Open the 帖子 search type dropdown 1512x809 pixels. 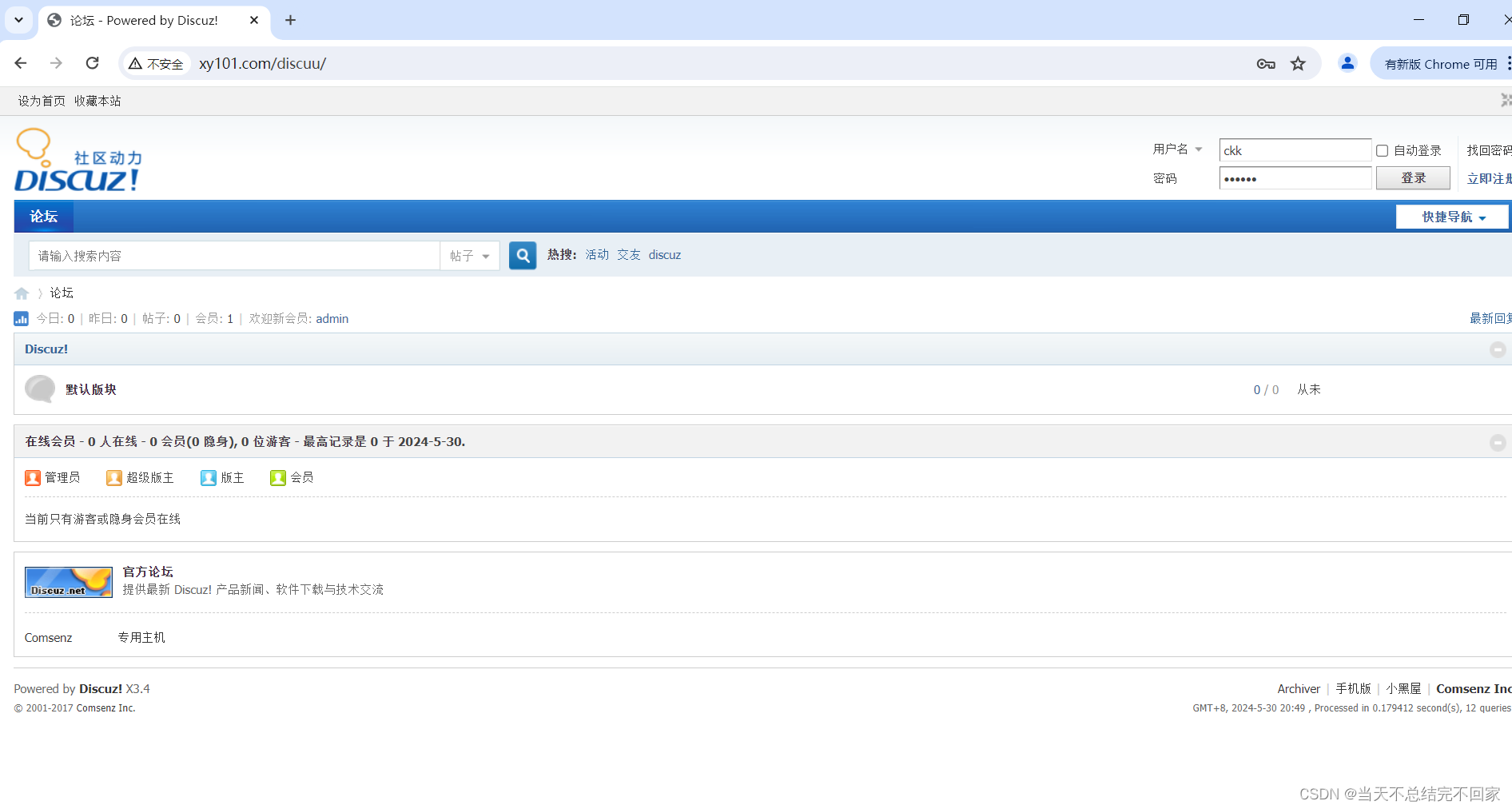470,256
